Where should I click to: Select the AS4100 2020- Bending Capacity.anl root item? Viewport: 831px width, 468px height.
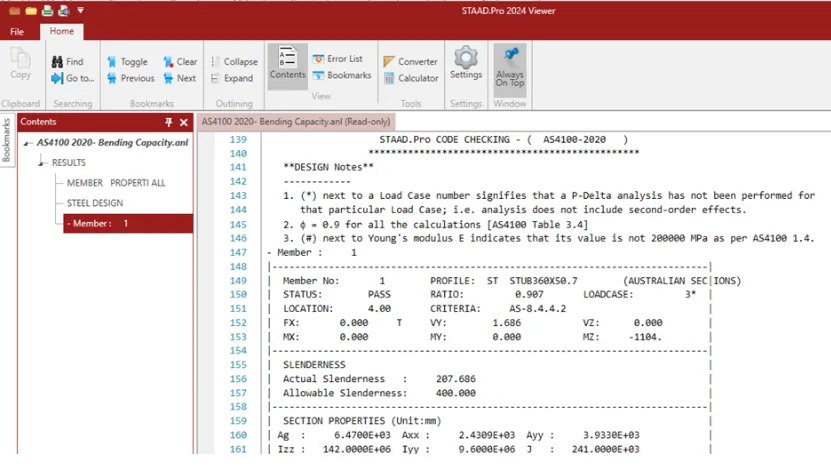(x=112, y=143)
